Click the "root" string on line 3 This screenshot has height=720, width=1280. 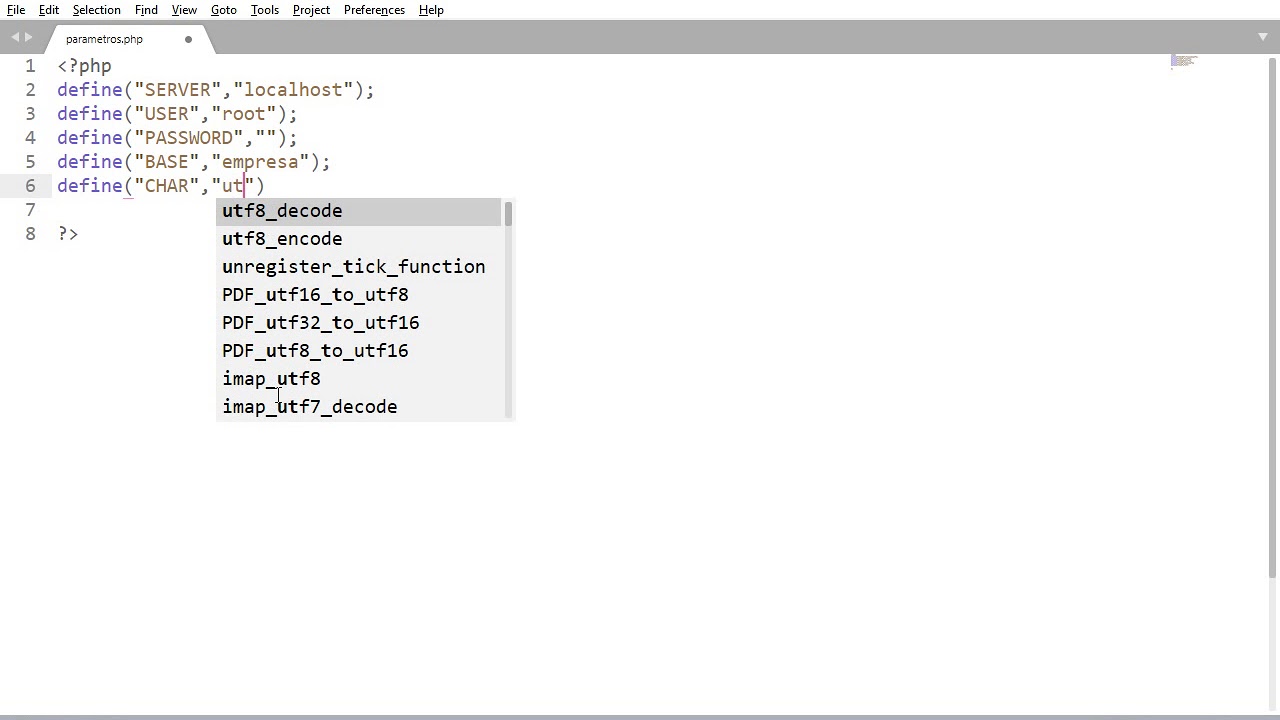pyautogui.click(x=243, y=114)
